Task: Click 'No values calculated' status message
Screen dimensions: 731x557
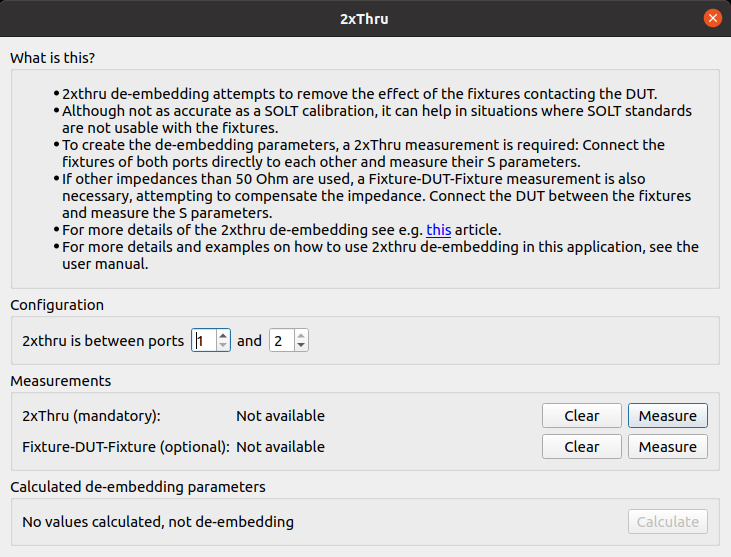Action: [x=158, y=522]
